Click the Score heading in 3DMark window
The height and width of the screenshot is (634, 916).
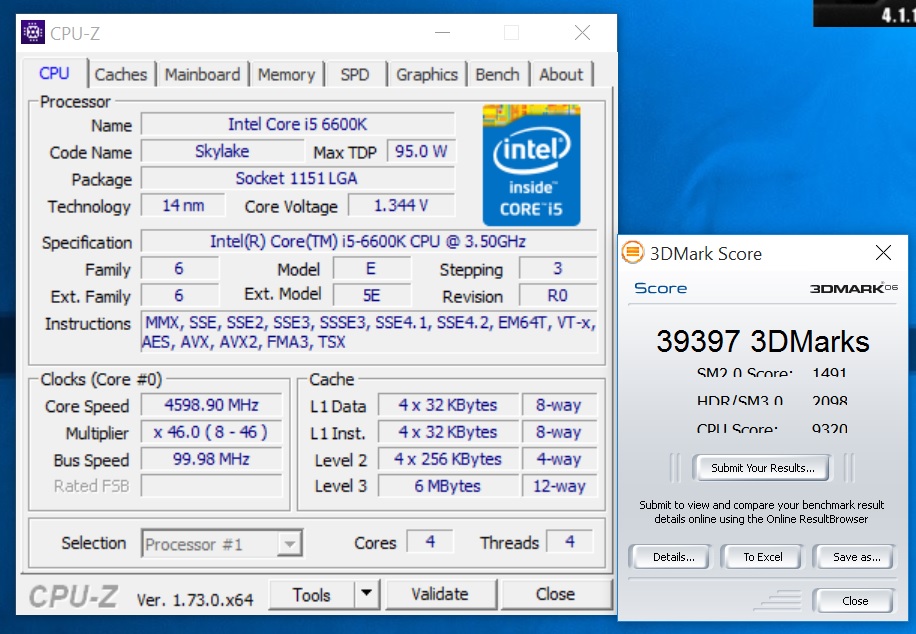coord(660,288)
